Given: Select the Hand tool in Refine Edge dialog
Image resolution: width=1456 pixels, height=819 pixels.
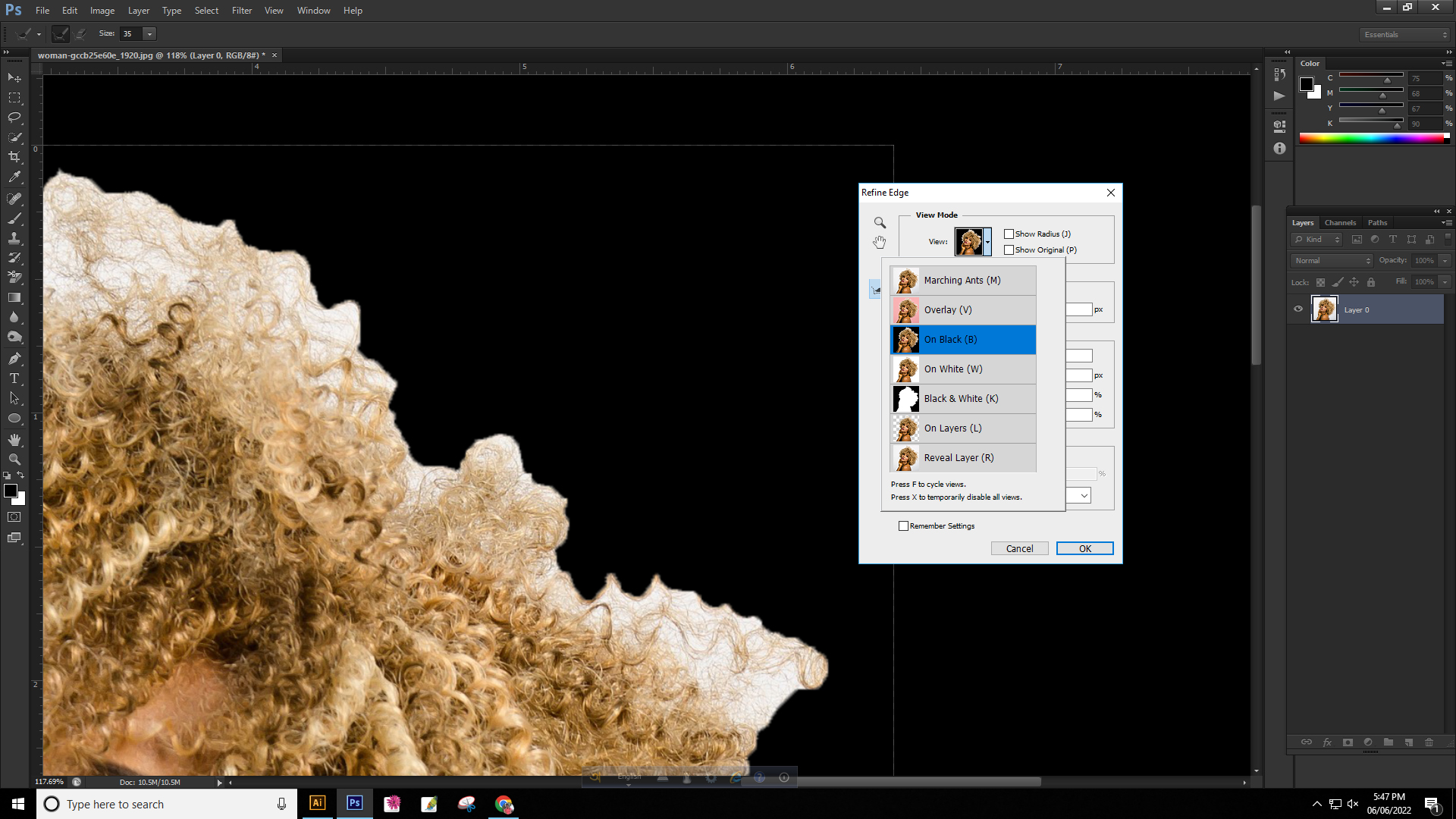Looking at the screenshot, I should click(879, 242).
